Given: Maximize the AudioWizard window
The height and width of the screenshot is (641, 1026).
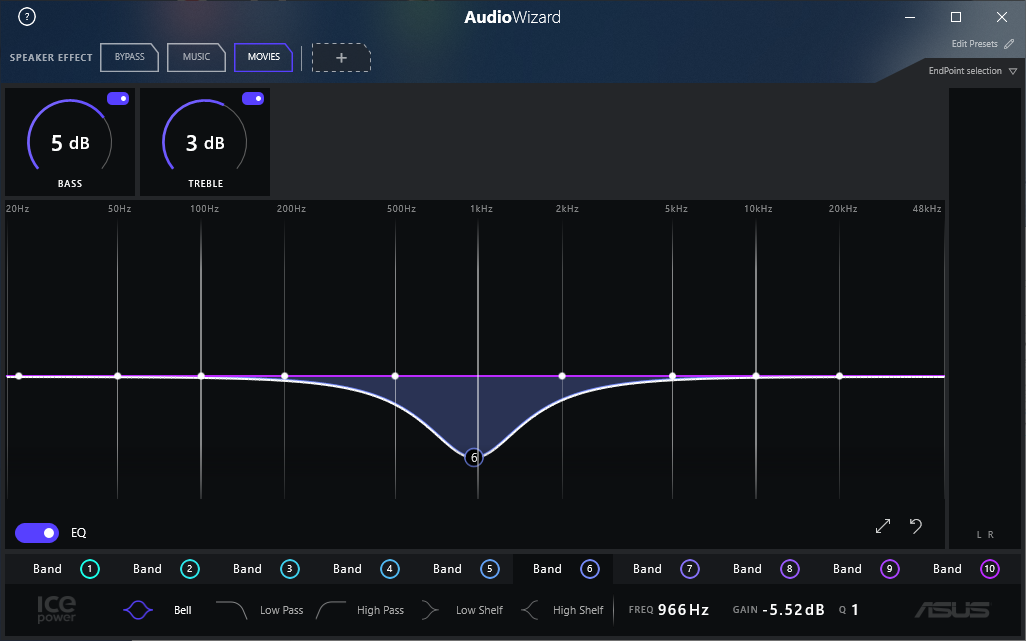Looking at the screenshot, I should point(956,17).
